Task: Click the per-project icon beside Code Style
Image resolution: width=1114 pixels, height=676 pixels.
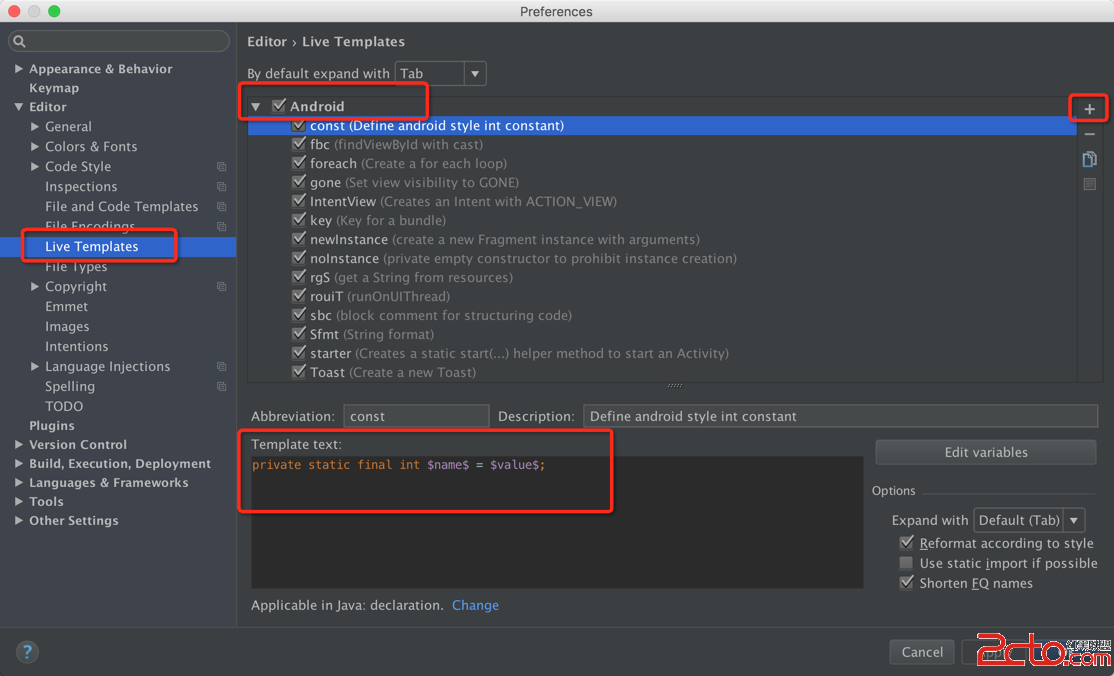Action: (221, 167)
